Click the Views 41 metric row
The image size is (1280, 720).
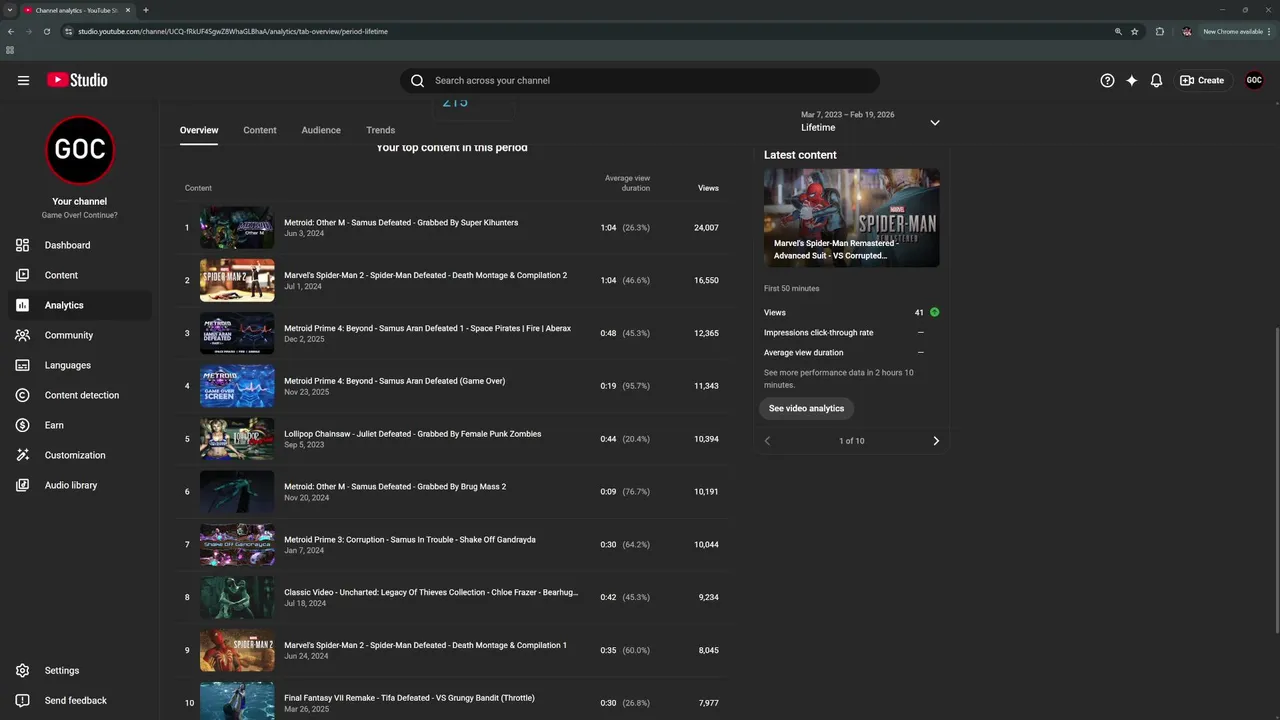tap(852, 313)
